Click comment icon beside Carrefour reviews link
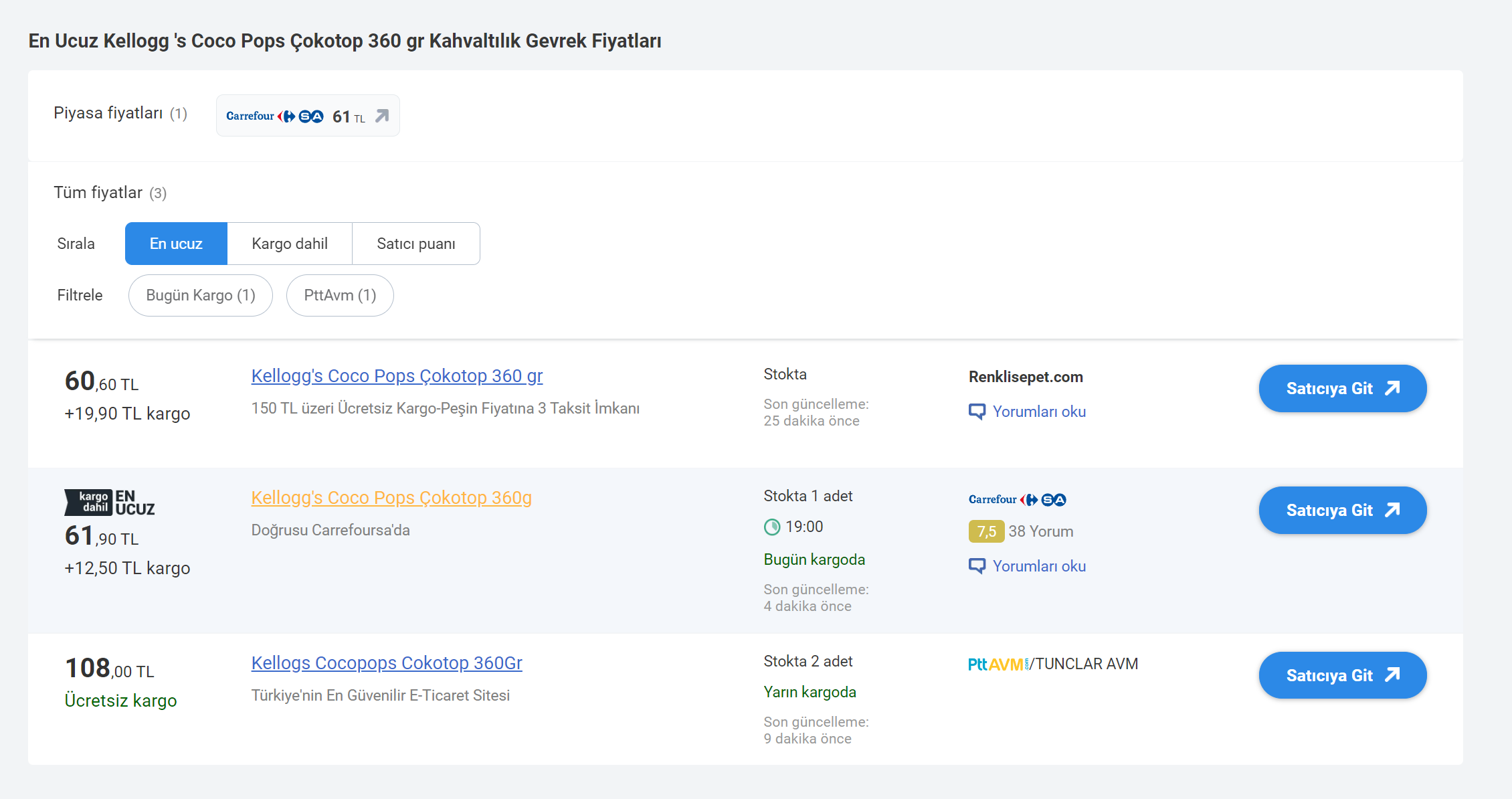This screenshot has height=799, width=1512. (x=977, y=566)
